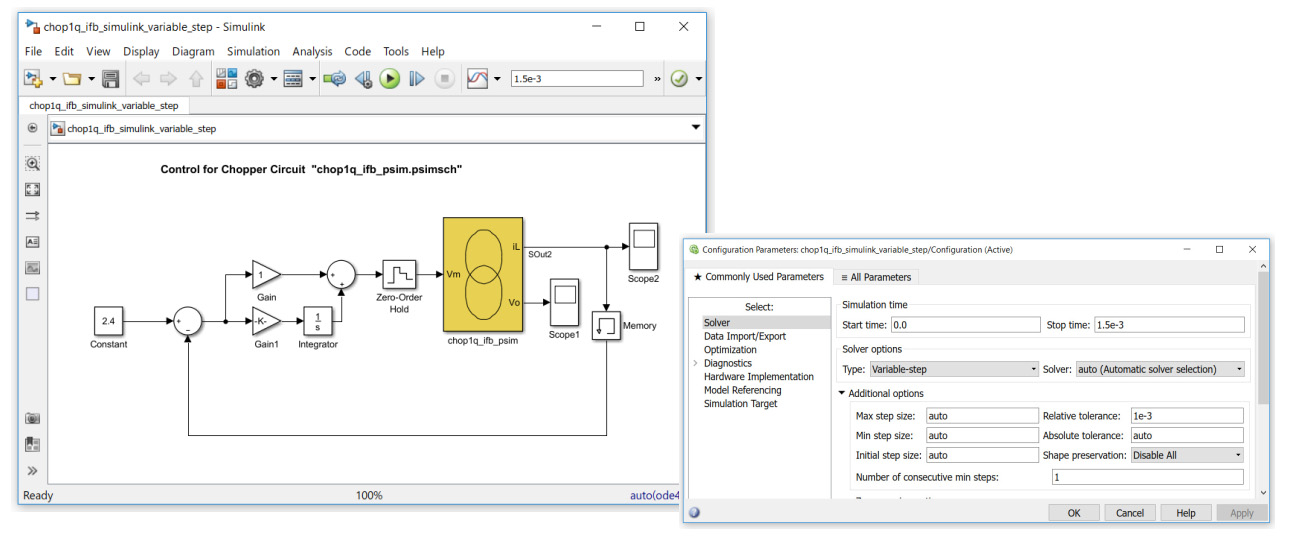This screenshot has height=546, width=1310.
Task: Click the Step Back toolbar icon
Action: 363,78
